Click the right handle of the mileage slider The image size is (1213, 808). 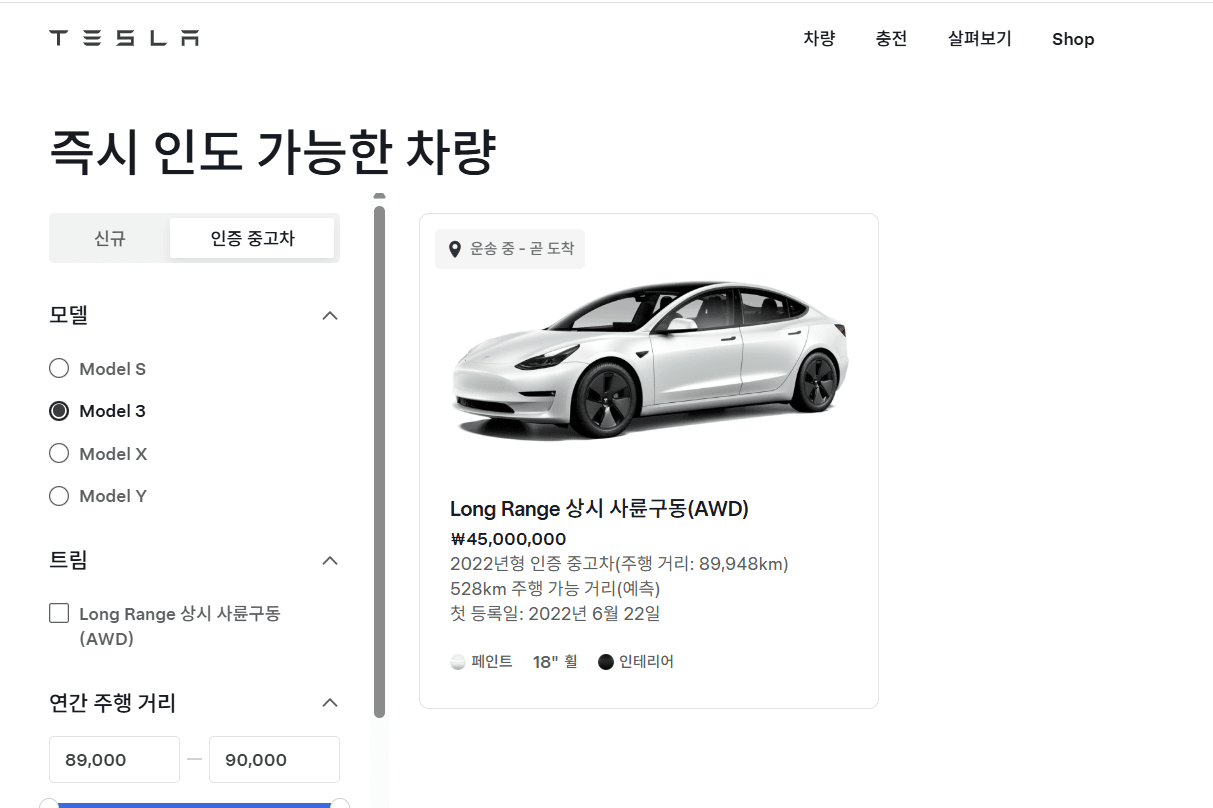click(x=340, y=803)
